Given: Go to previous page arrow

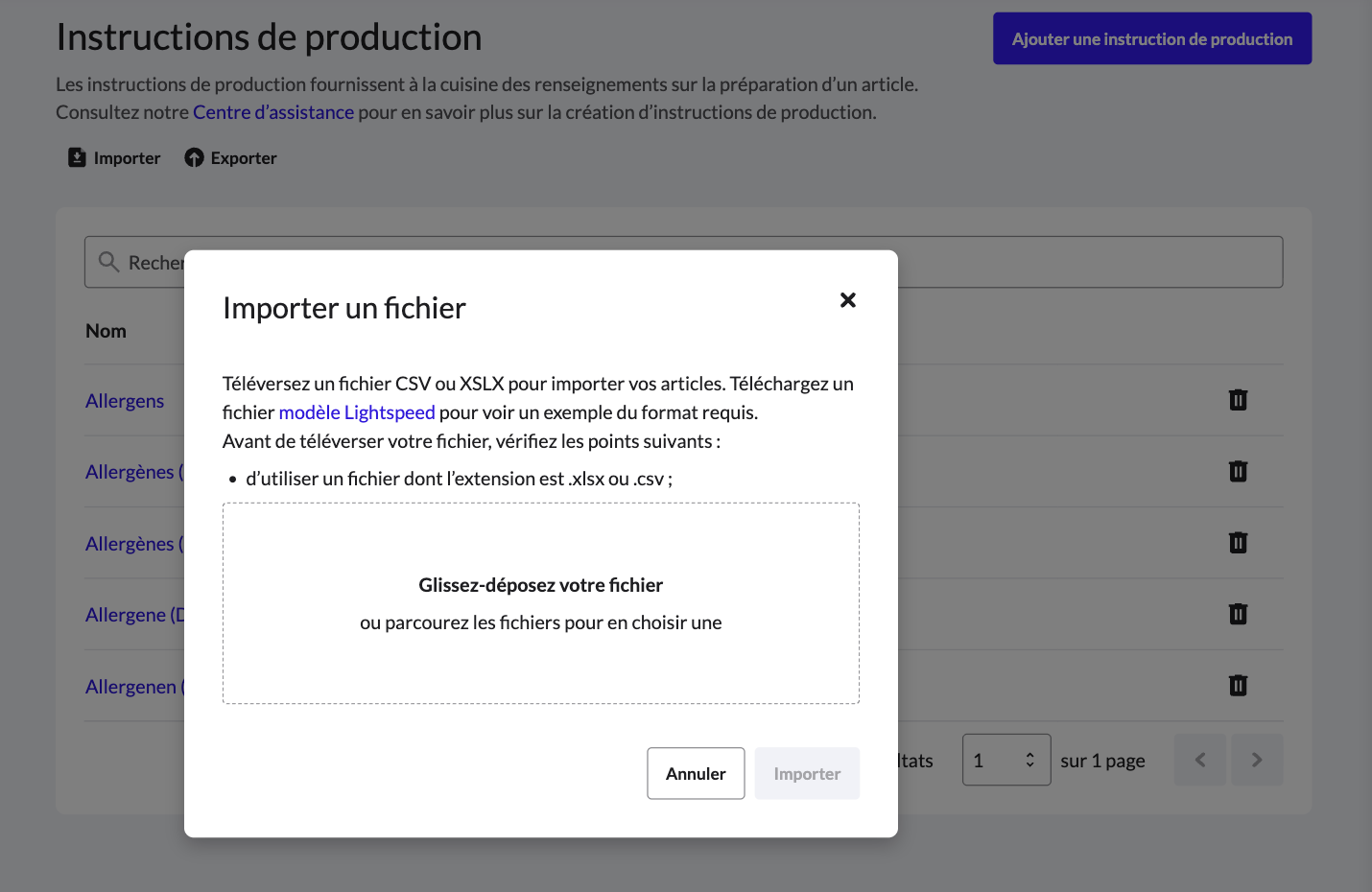Looking at the screenshot, I should click(1200, 760).
